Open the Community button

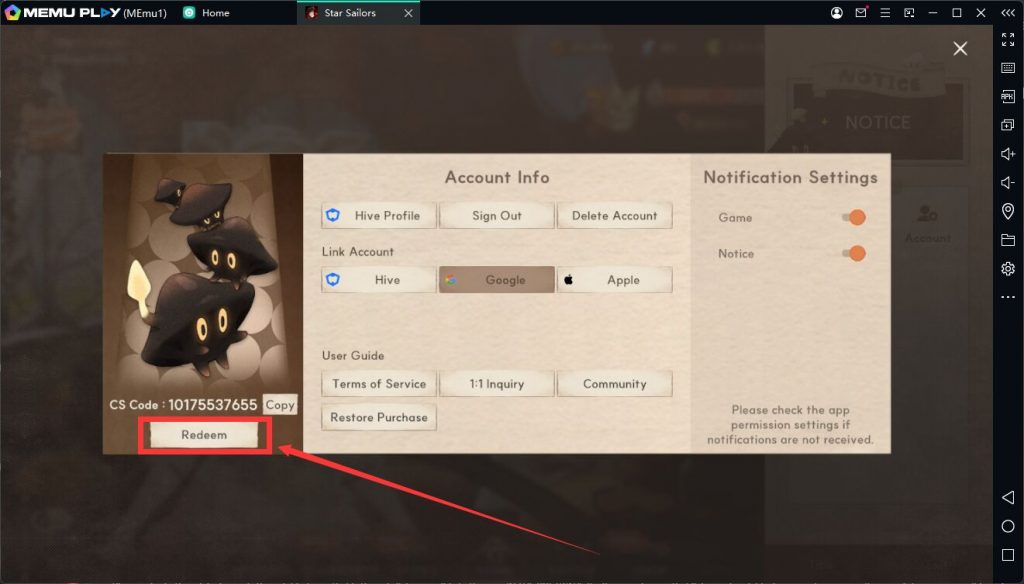(615, 384)
